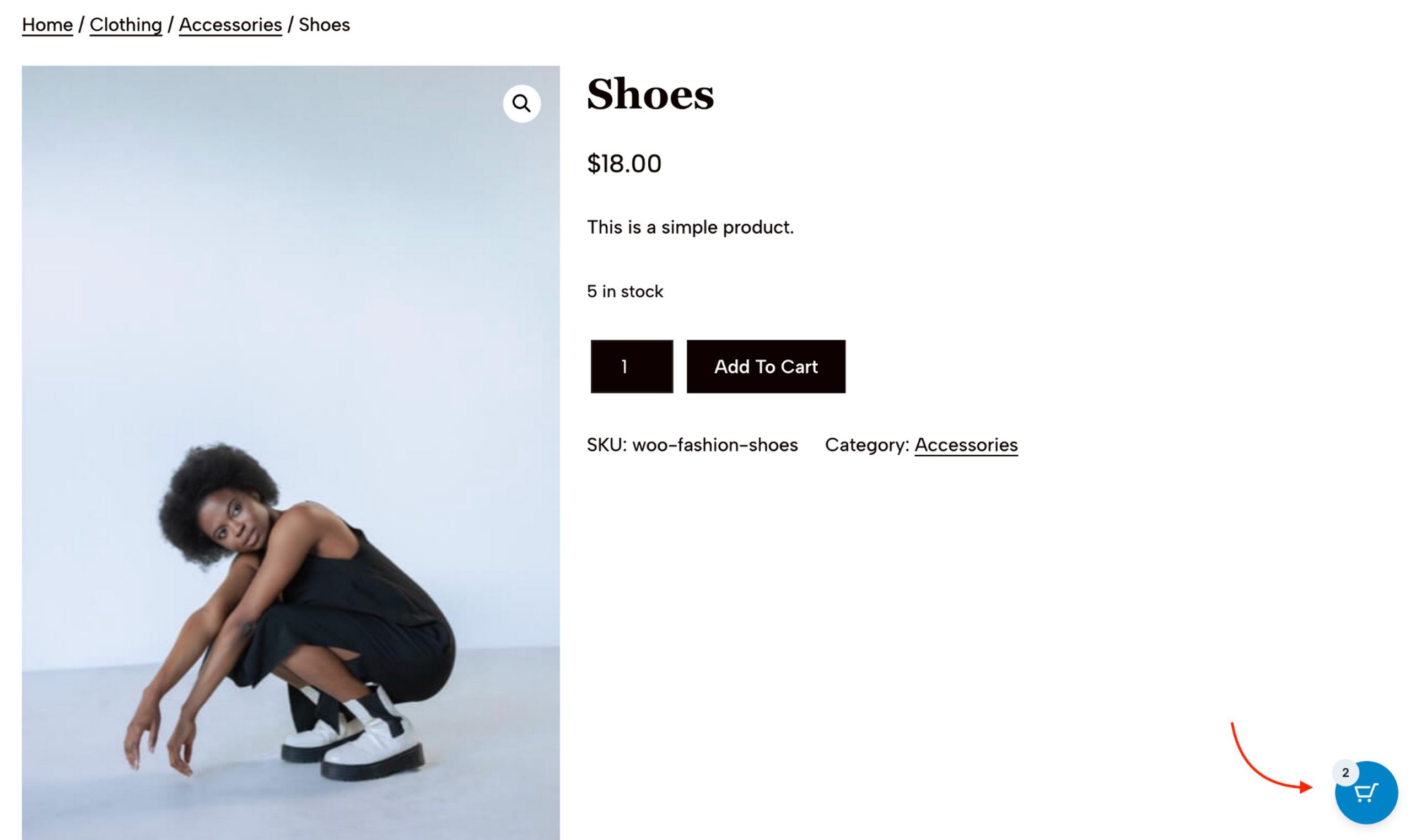1411x840 pixels.
Task: Open the Accessories category link below product
Action: point(966,445)
